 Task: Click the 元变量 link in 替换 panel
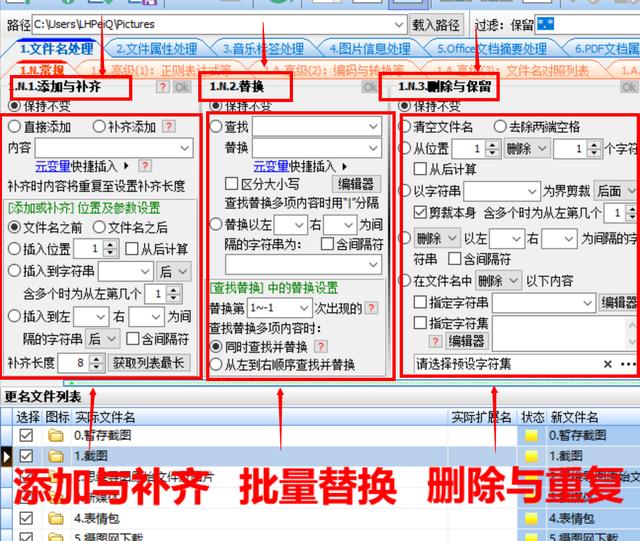point(271,166)
